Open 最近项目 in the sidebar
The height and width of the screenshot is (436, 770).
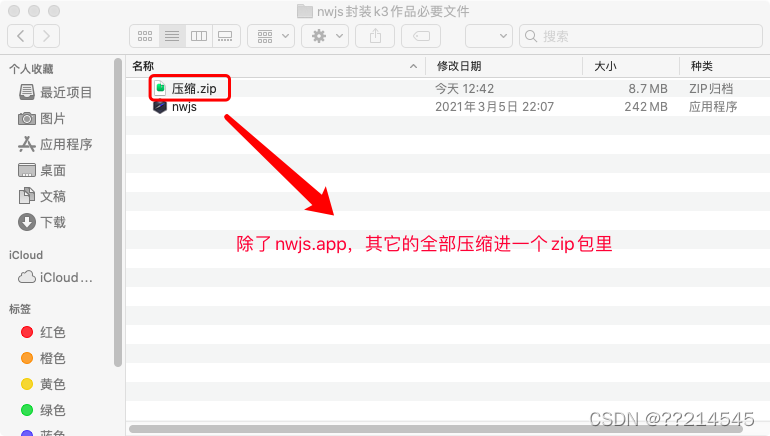[66, 92]
